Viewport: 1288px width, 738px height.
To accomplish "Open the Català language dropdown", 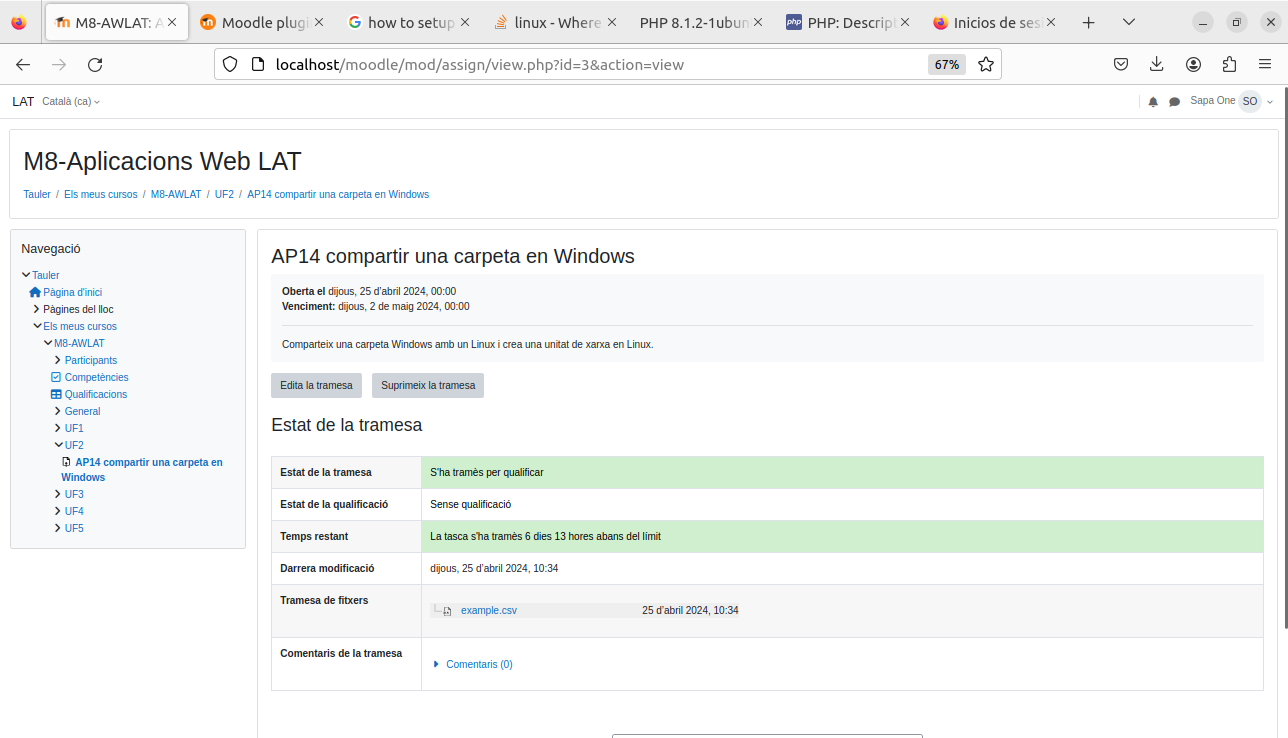I will 70,102.
